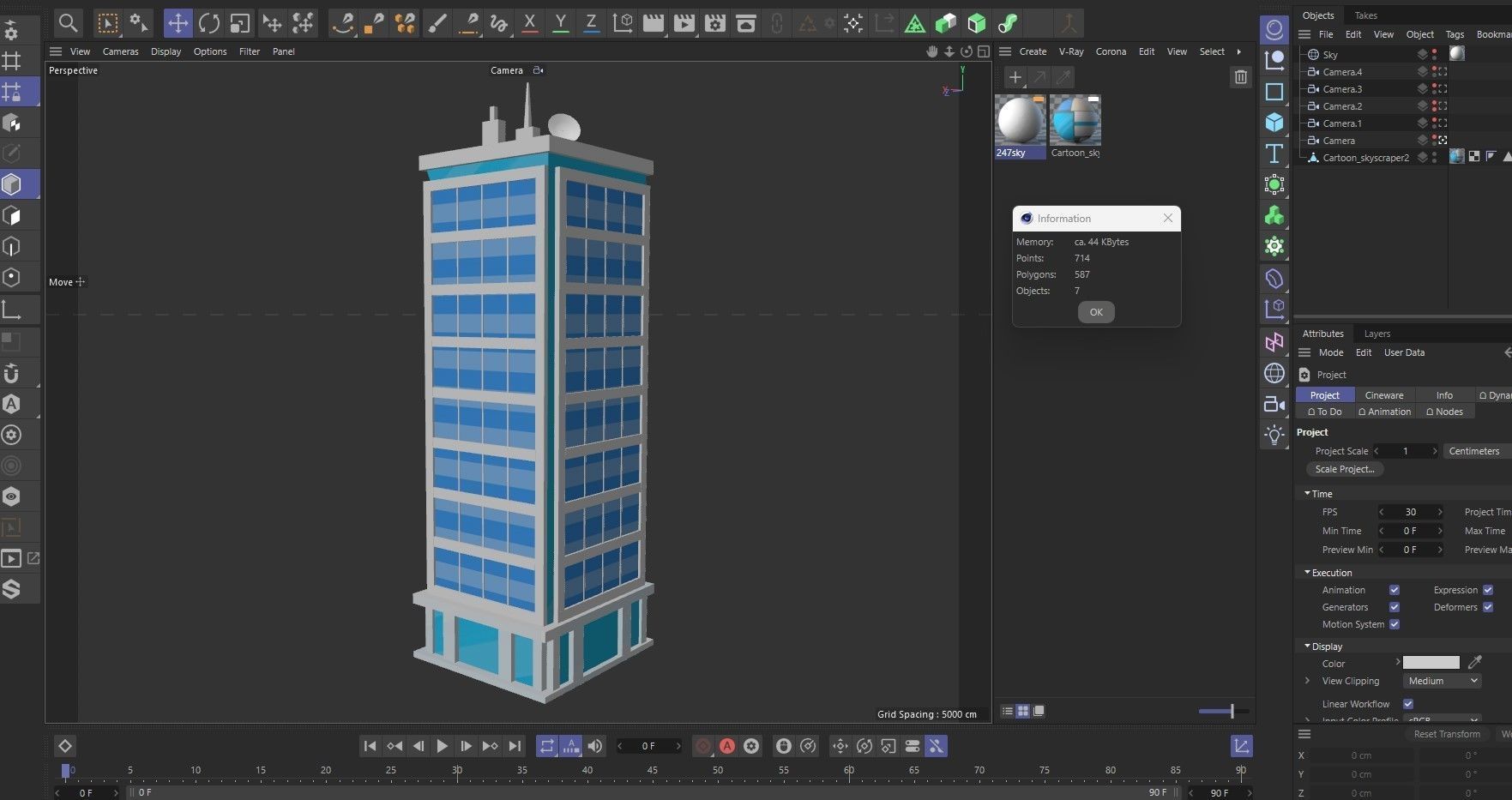Click the material manager trash icon
Screen dimensions: 1512x800
pyautogui.click(x=1241, y=77)
